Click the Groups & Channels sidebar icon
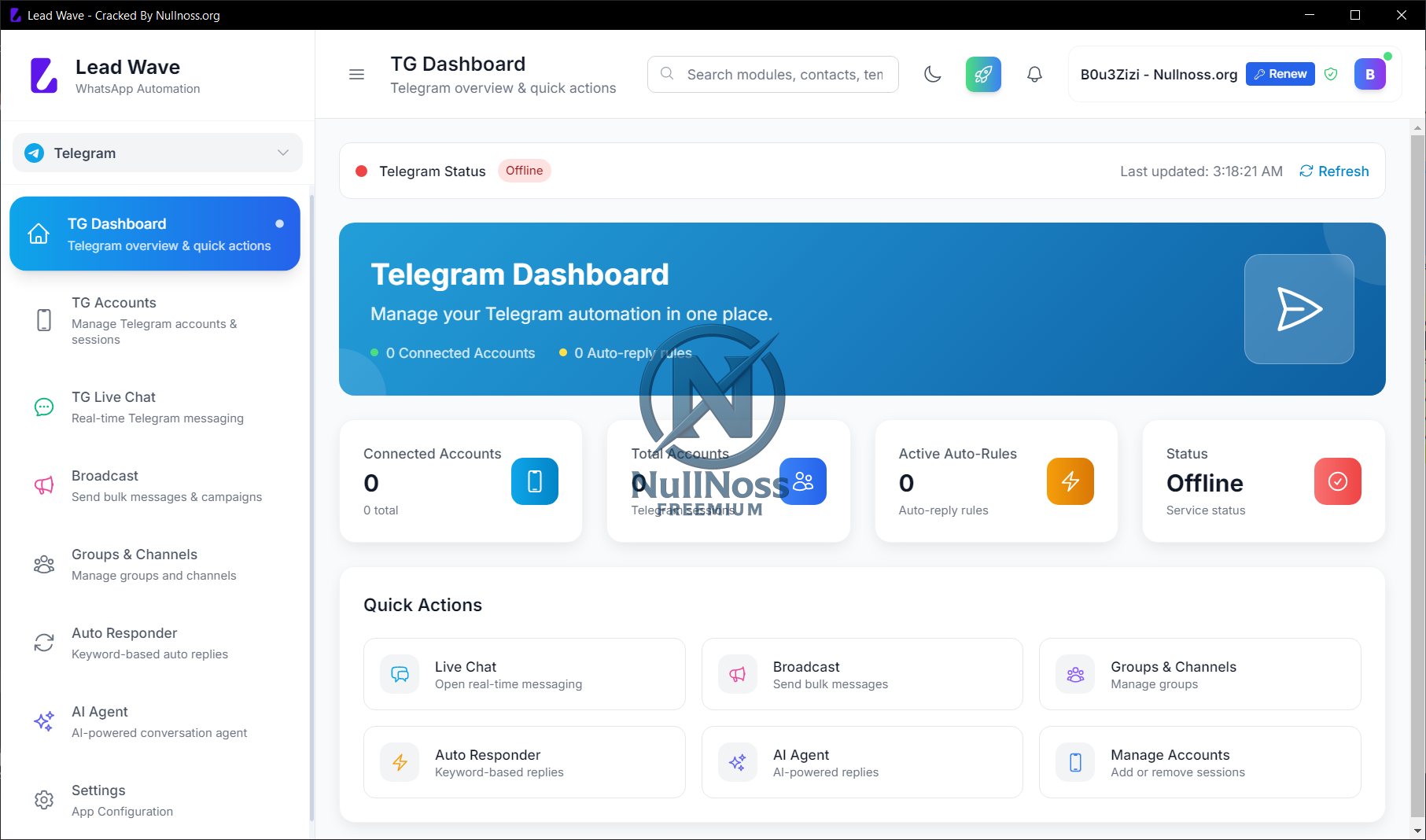This screenshot has height=840, width=1426. pyautogui.click(x=44, y=564)
